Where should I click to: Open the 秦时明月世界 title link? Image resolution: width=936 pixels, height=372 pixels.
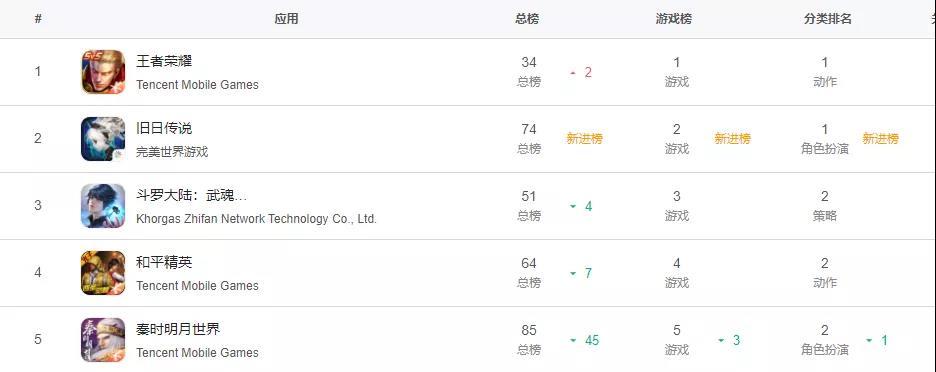(178, 329)
